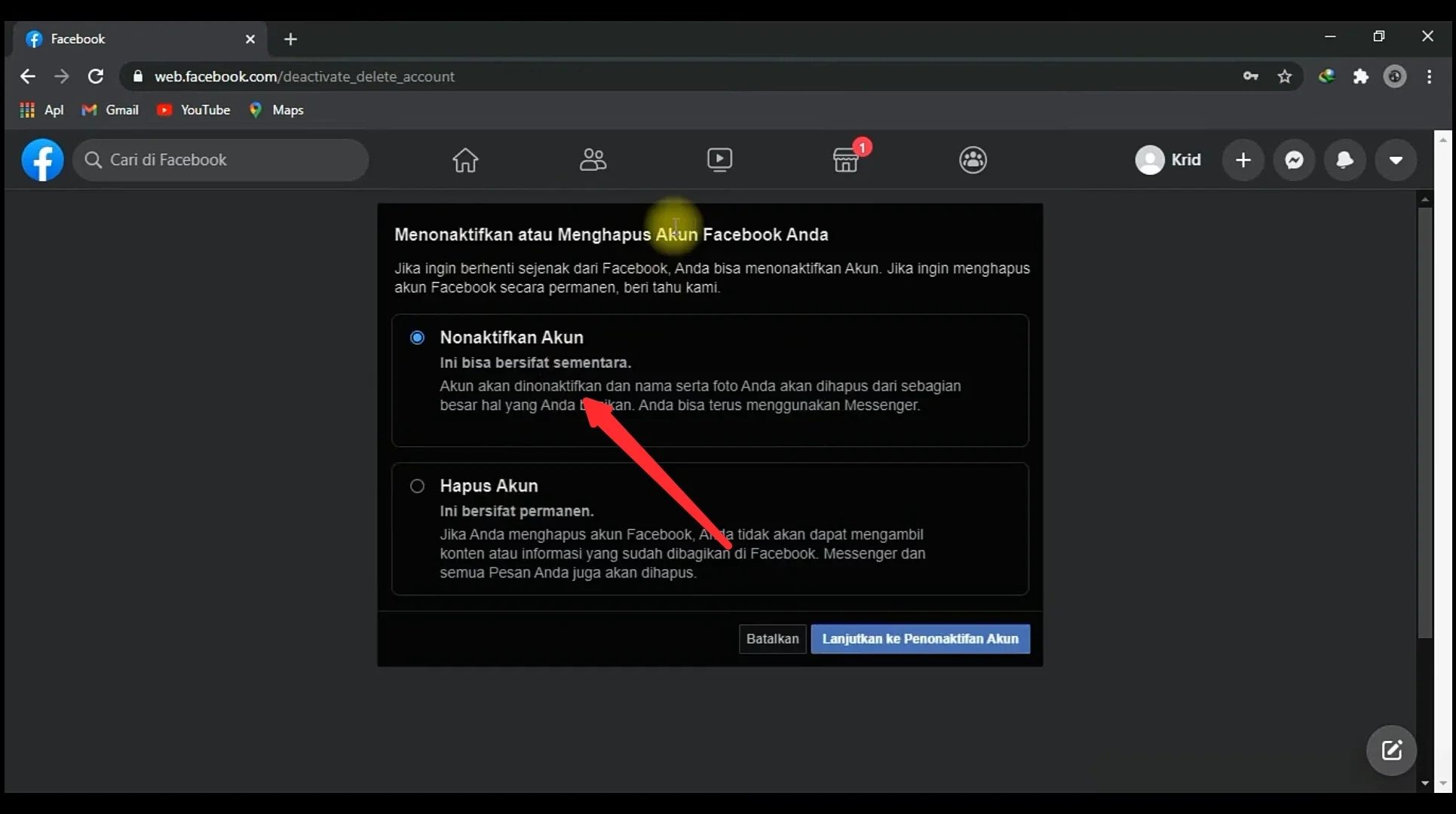The width and height of the screenshot is (1456, 814).
Task: Switch to the Facebook browser tab
Action: coord(140,39)
